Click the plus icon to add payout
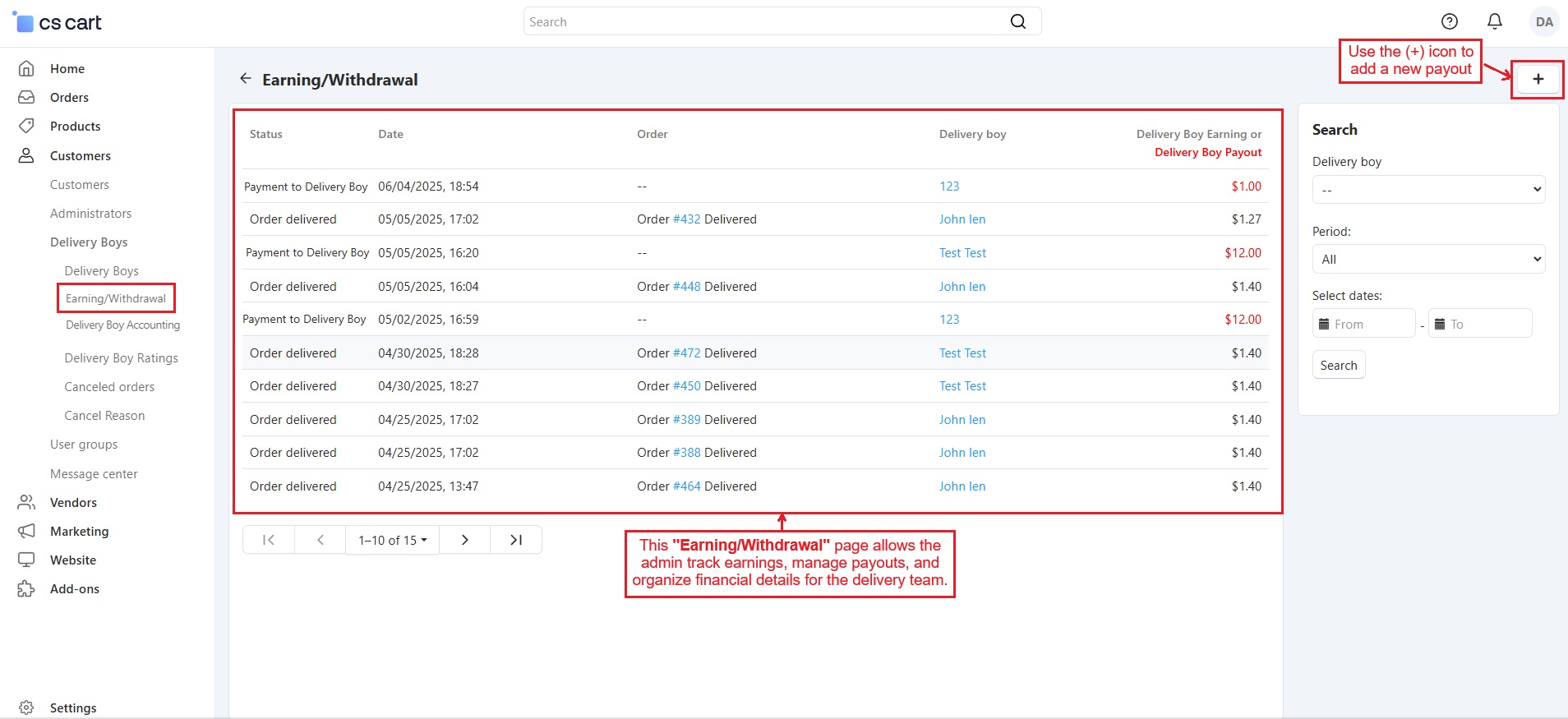Image resolution: width=1568 pixels, height=719 pixels. (1538, 80)
